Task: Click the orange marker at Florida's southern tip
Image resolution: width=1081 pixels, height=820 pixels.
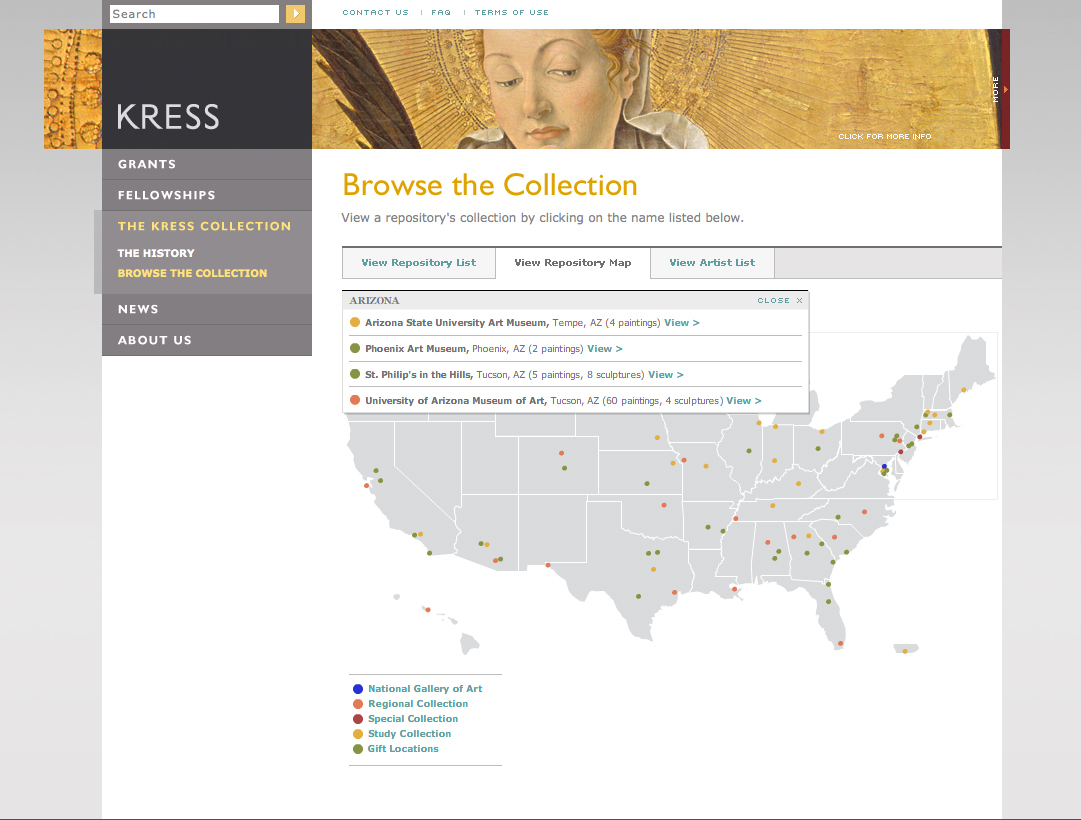Action: pos(840,643)
